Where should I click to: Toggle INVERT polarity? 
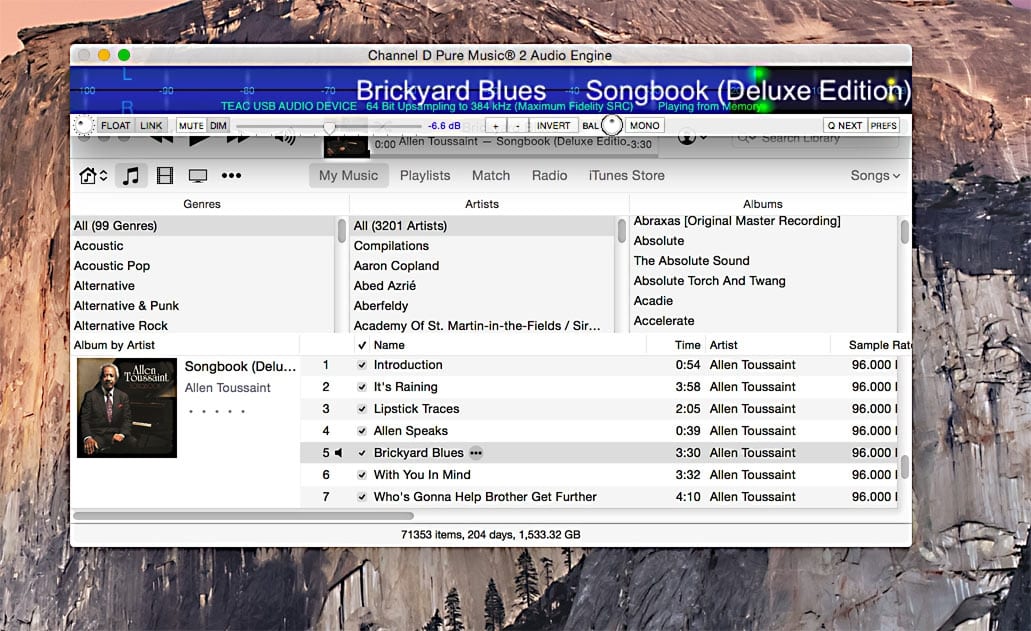(x=553, y=126)
